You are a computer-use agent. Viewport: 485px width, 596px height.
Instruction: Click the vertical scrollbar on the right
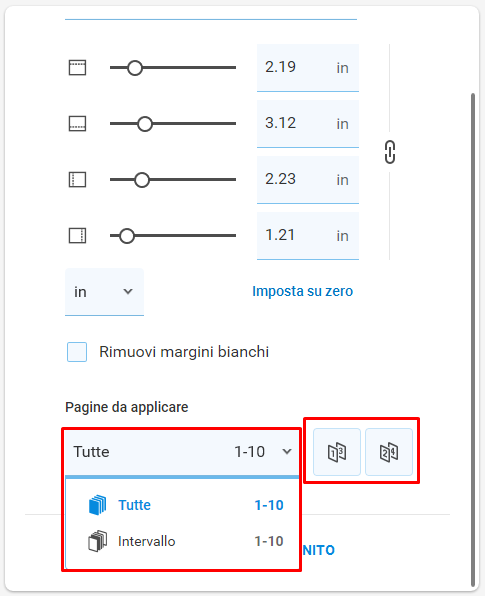pos(473,340)
